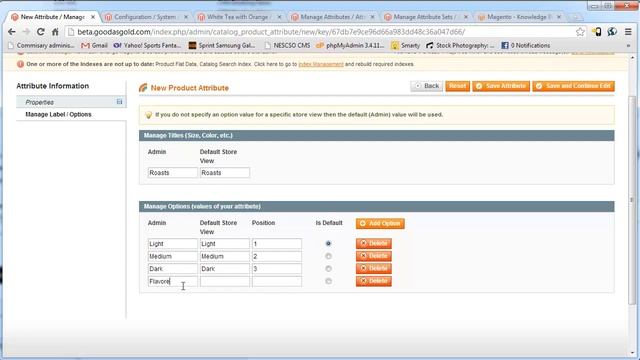Show more bookmarks with the overflow chevron
This screenshot has width=640, height=360.
pyautogui.click(x=628, y=45)
